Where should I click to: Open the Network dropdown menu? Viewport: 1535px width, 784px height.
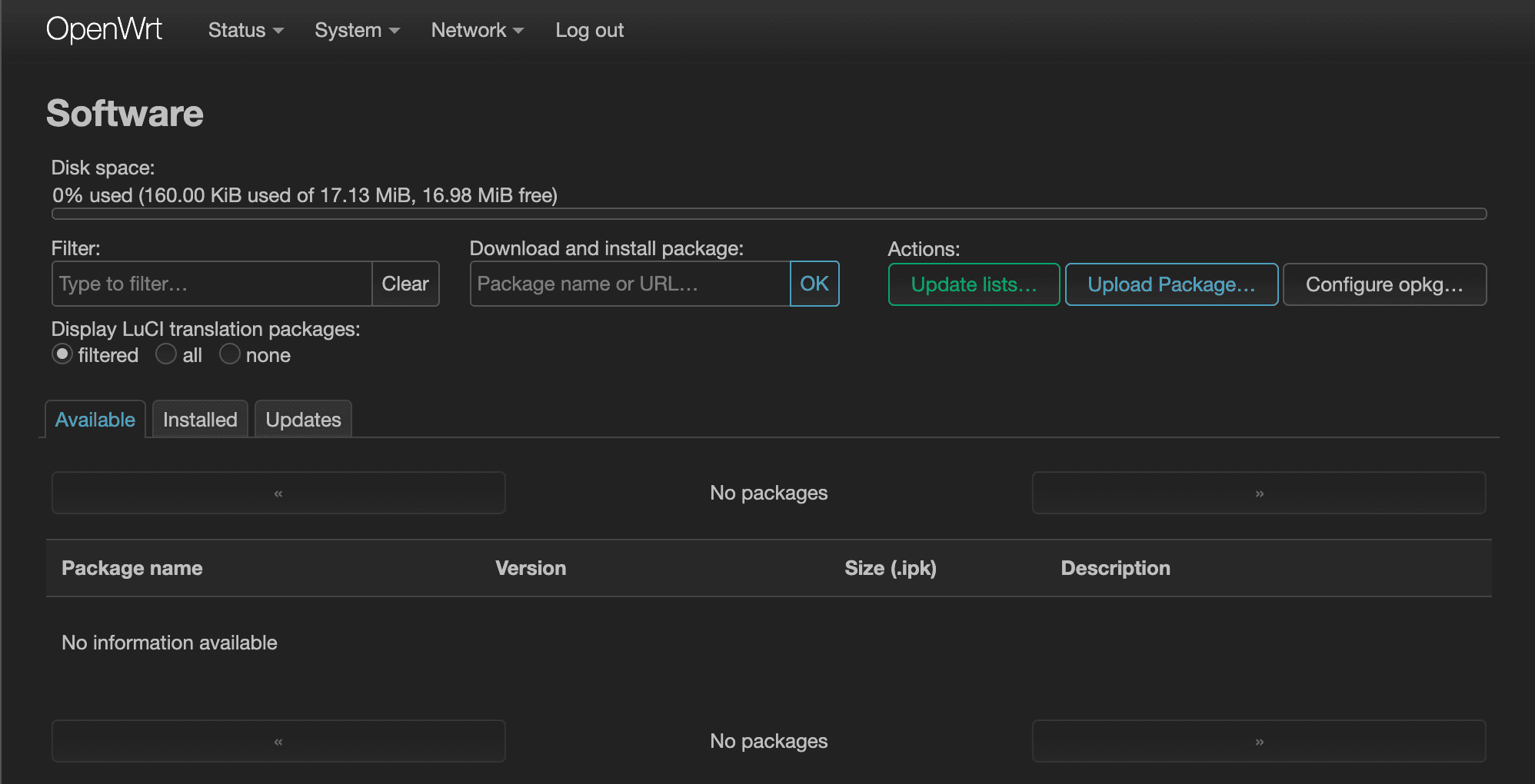[477, 30]
